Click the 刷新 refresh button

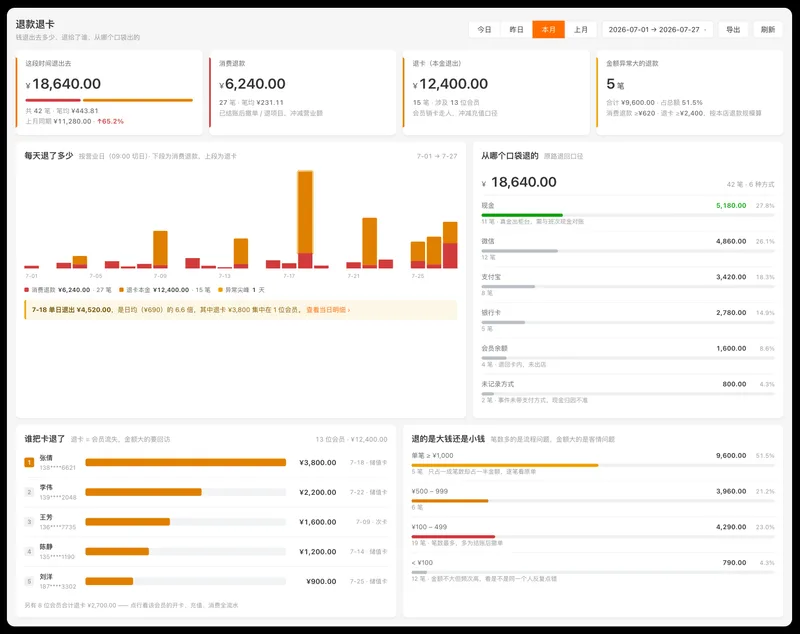[768, 30]
